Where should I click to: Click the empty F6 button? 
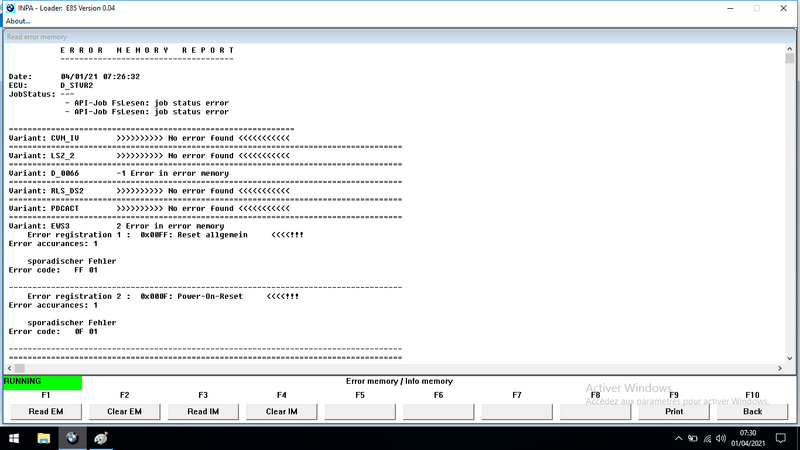click(439, 411)
